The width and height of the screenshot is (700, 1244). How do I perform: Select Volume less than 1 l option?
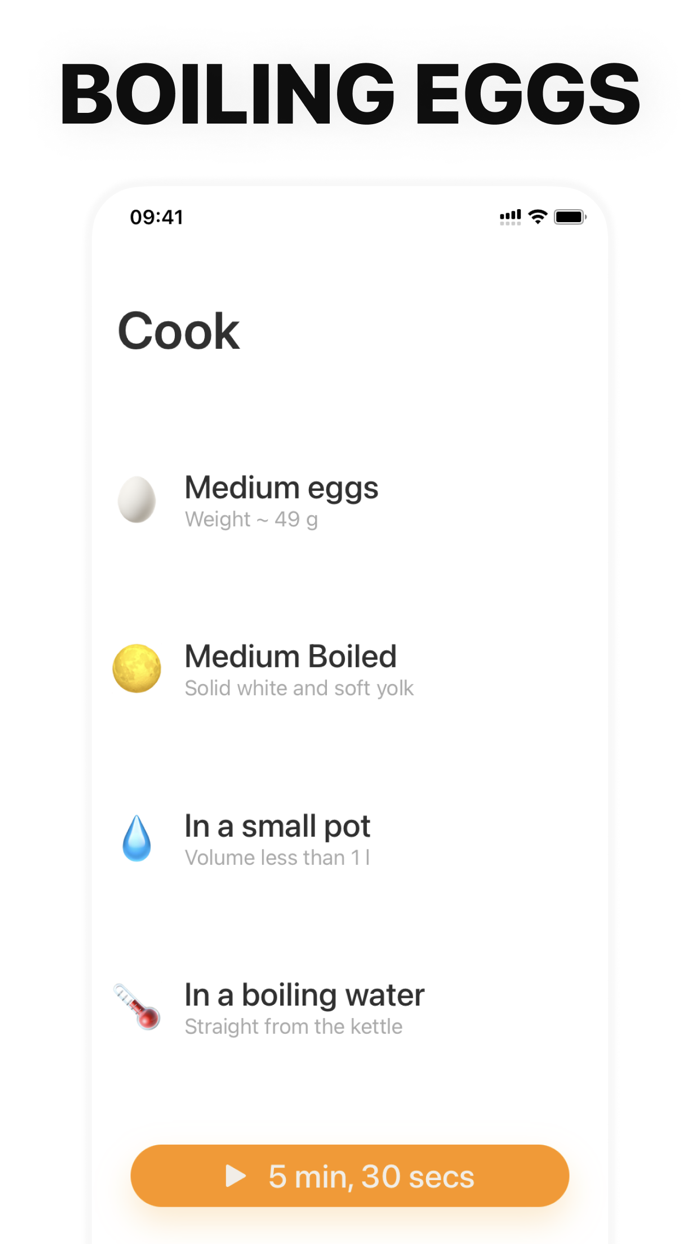277,857
